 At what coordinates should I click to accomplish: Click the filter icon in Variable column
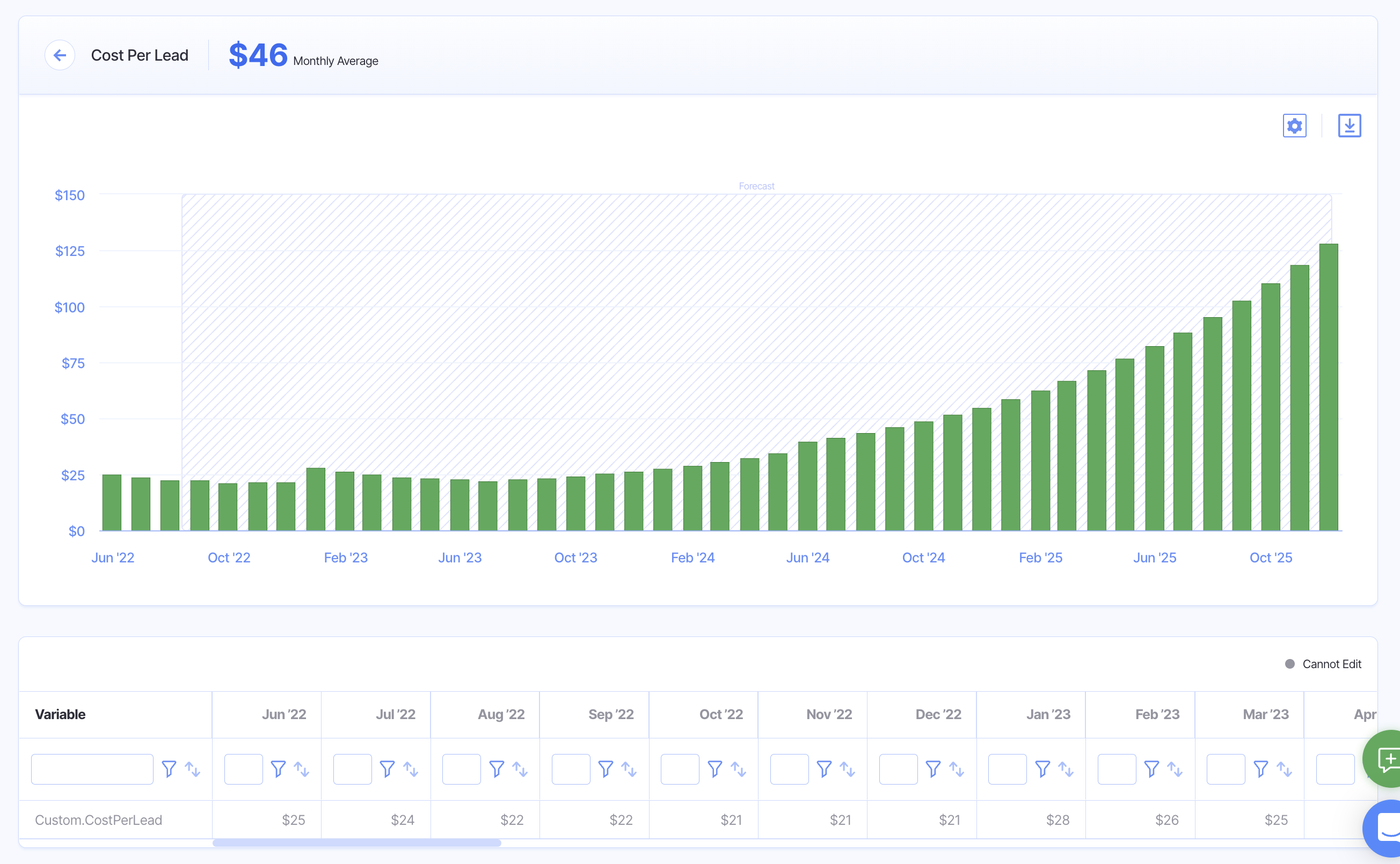click(169, 769)
